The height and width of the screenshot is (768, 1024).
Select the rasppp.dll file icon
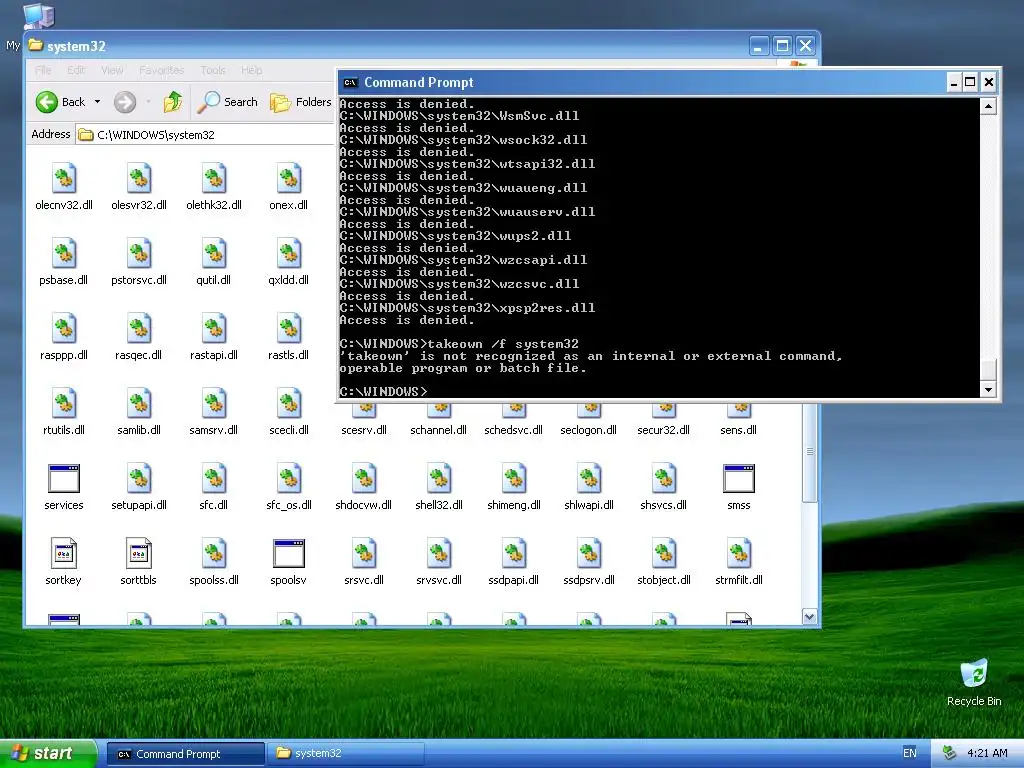[64, 328]
